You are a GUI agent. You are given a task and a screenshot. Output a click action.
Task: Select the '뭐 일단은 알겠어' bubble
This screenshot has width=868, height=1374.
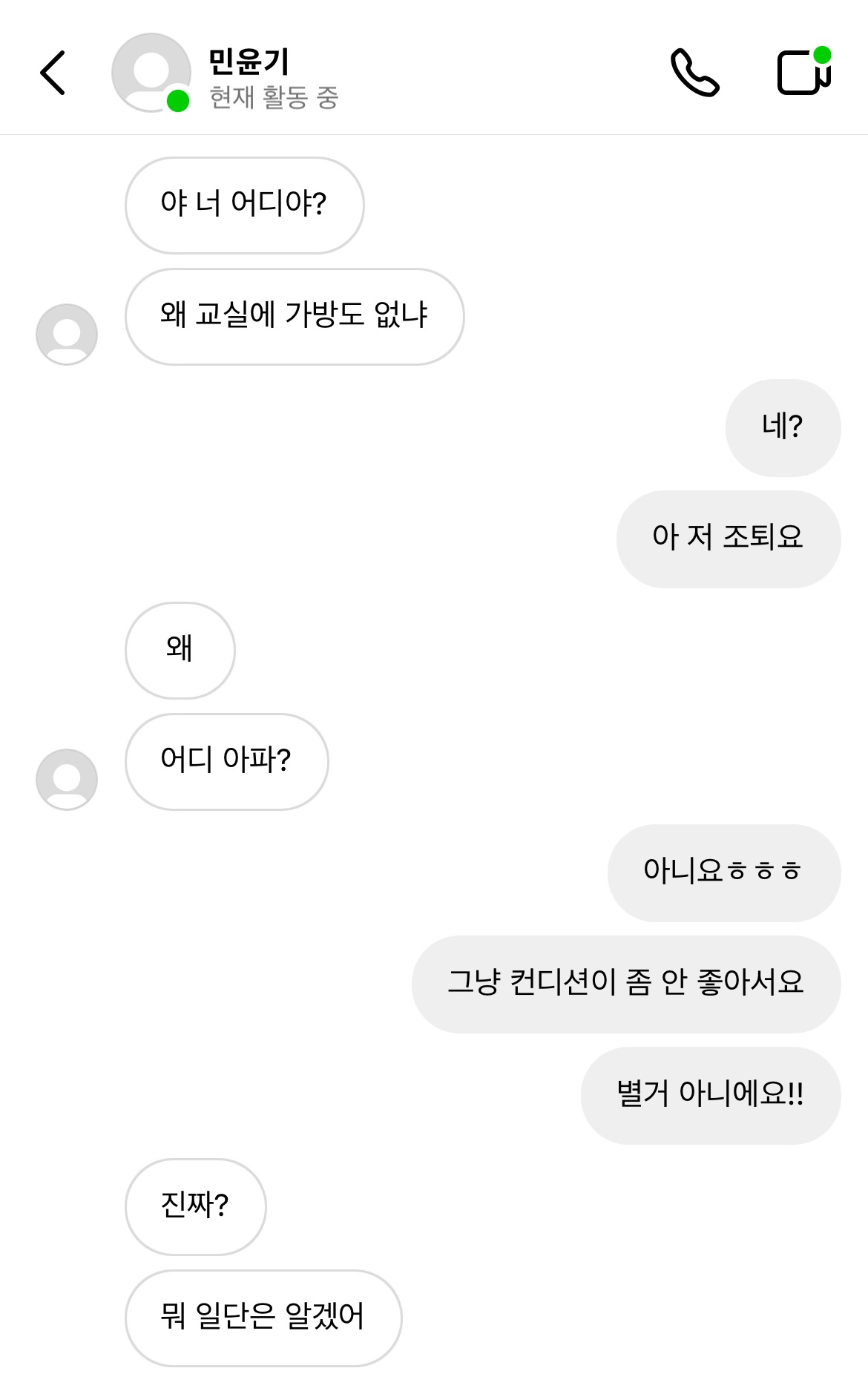coord(263,1318)
